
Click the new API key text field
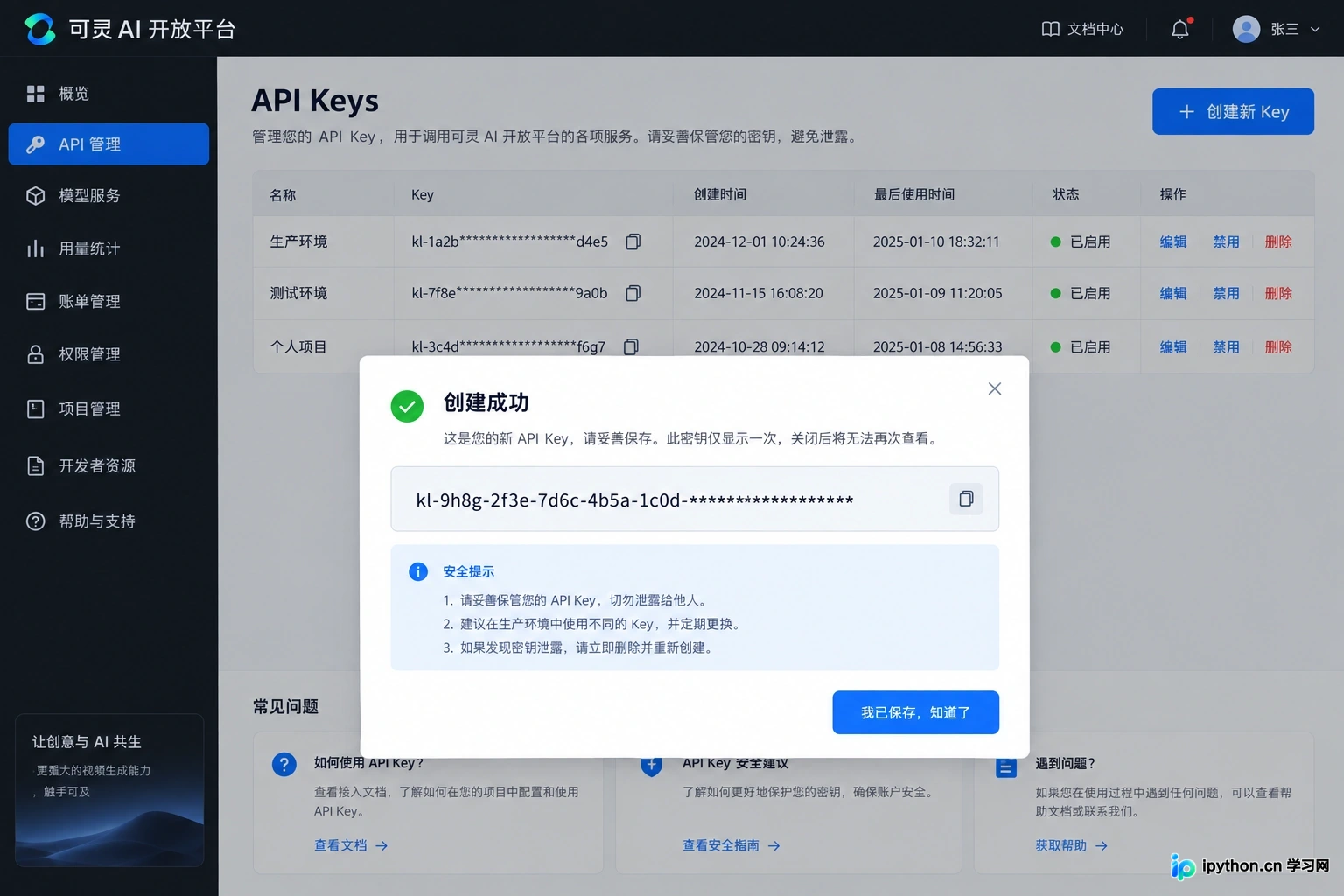pyautogui.click(x=695, y=499)
